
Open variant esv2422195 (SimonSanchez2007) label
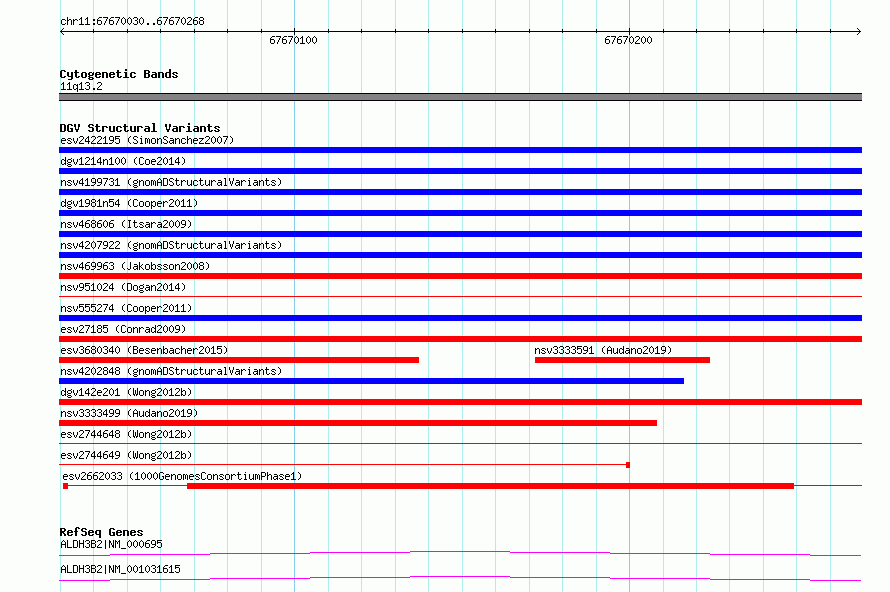(147, 140)
